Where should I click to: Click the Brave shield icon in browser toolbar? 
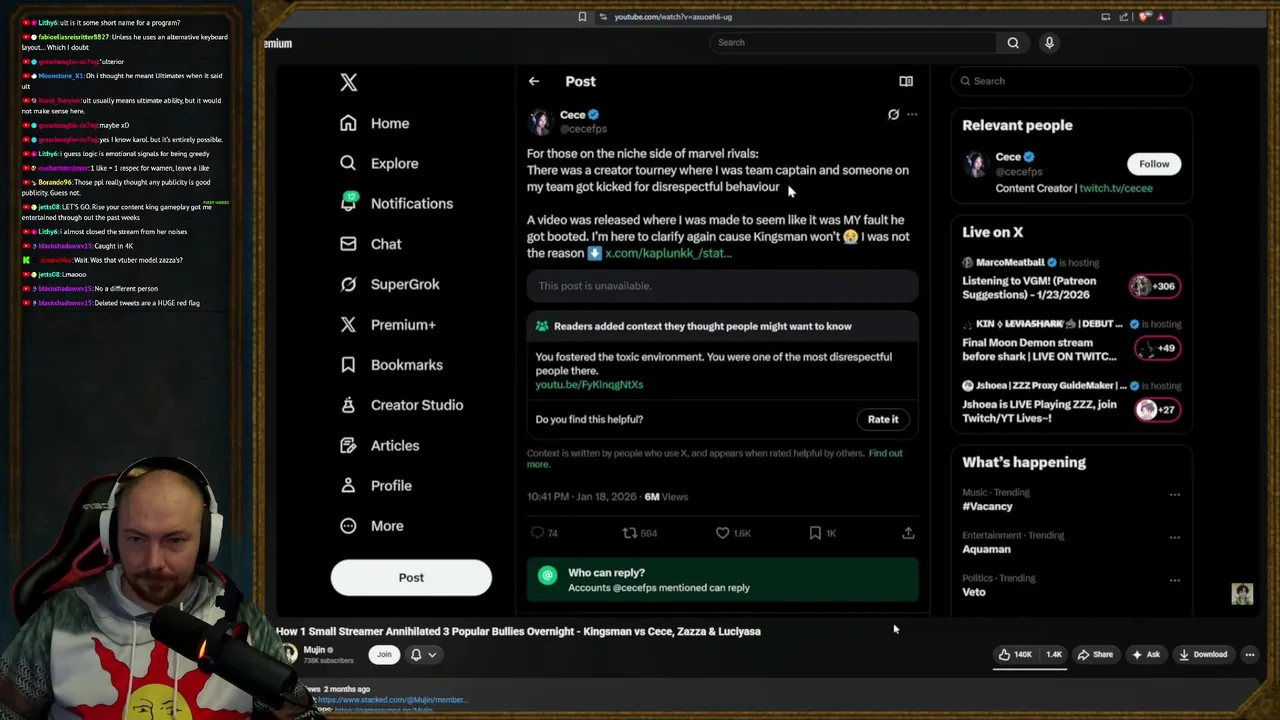click(x=1145, y=17)
